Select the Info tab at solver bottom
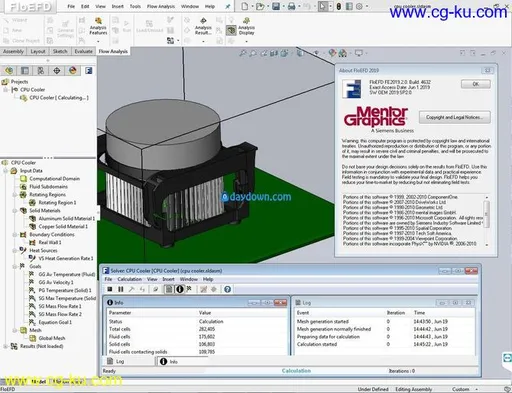This screenshot has width=512, height=393. 170,361
